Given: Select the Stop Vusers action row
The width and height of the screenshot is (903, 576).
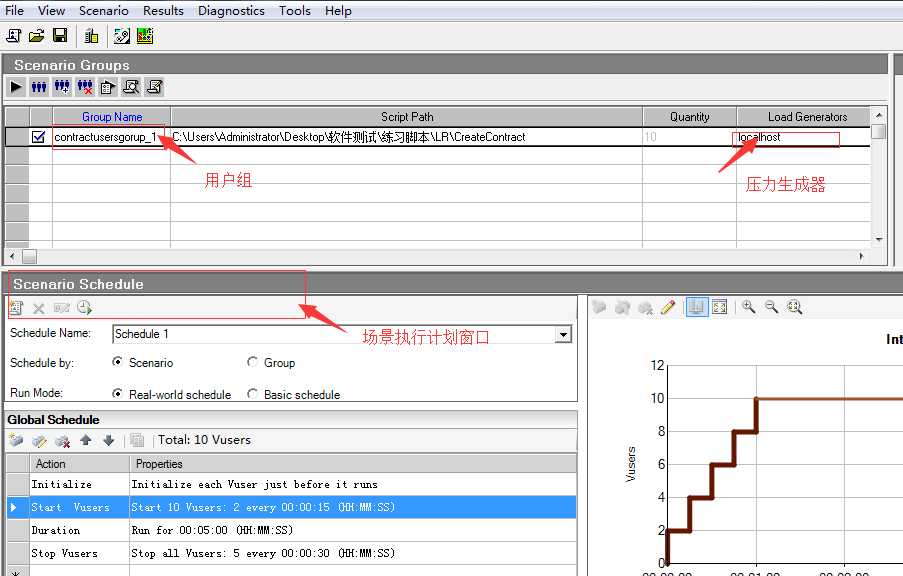Looking at the screenshot, I should (291, 553).
